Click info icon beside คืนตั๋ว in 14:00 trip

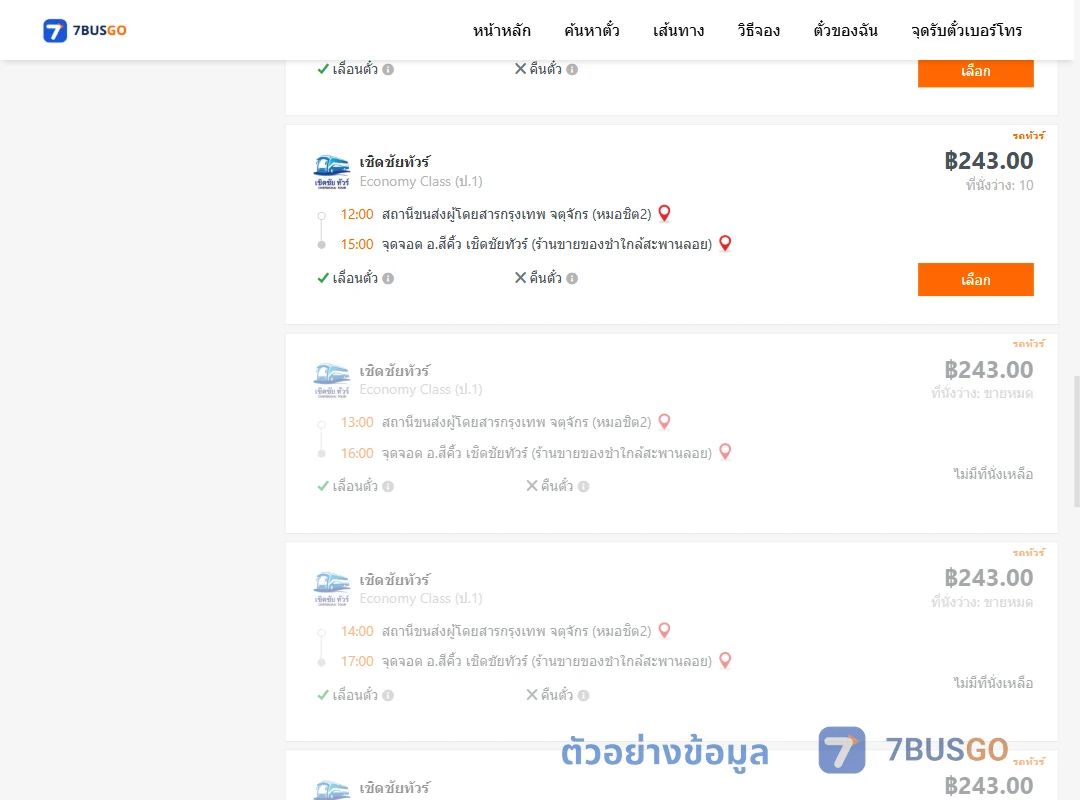(x=583, y=695)
